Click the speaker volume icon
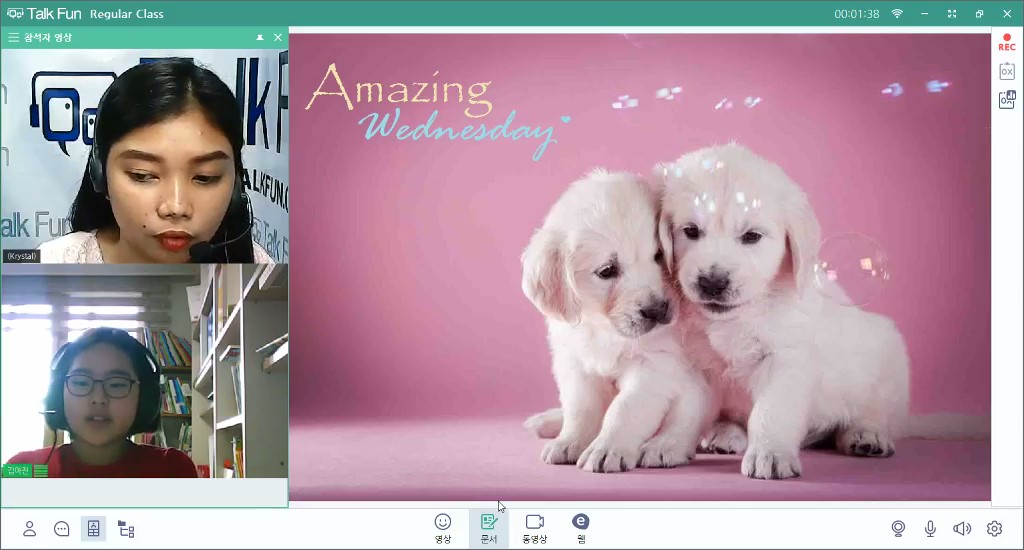This screenshot has height=550, width=1024. (x=962, y=529)
